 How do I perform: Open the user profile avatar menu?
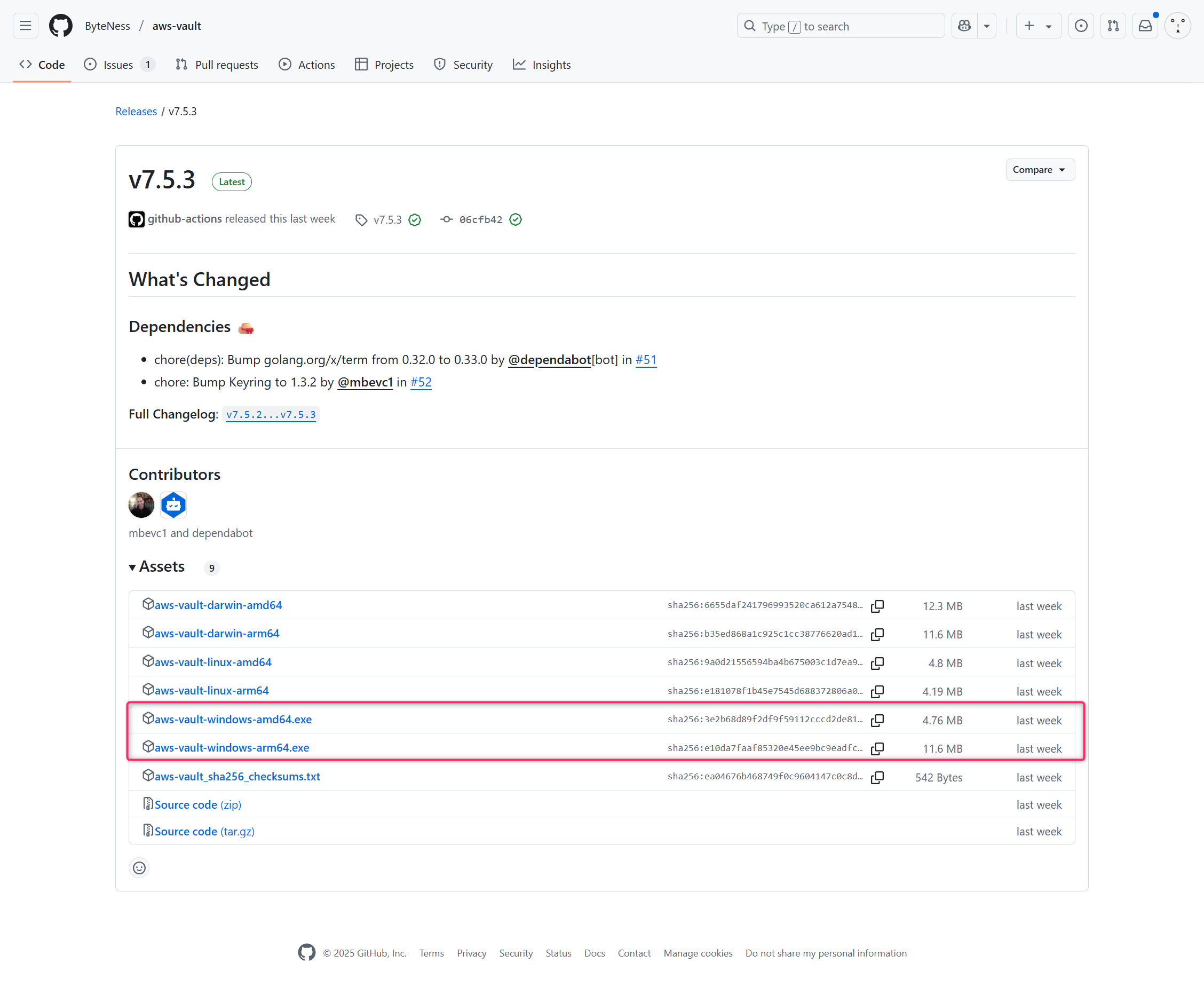tap(1178, 26)
